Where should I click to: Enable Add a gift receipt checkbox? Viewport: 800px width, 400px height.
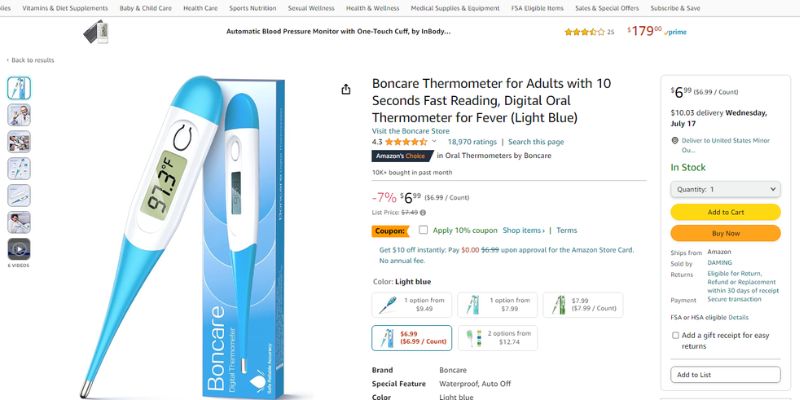point(675,336)
